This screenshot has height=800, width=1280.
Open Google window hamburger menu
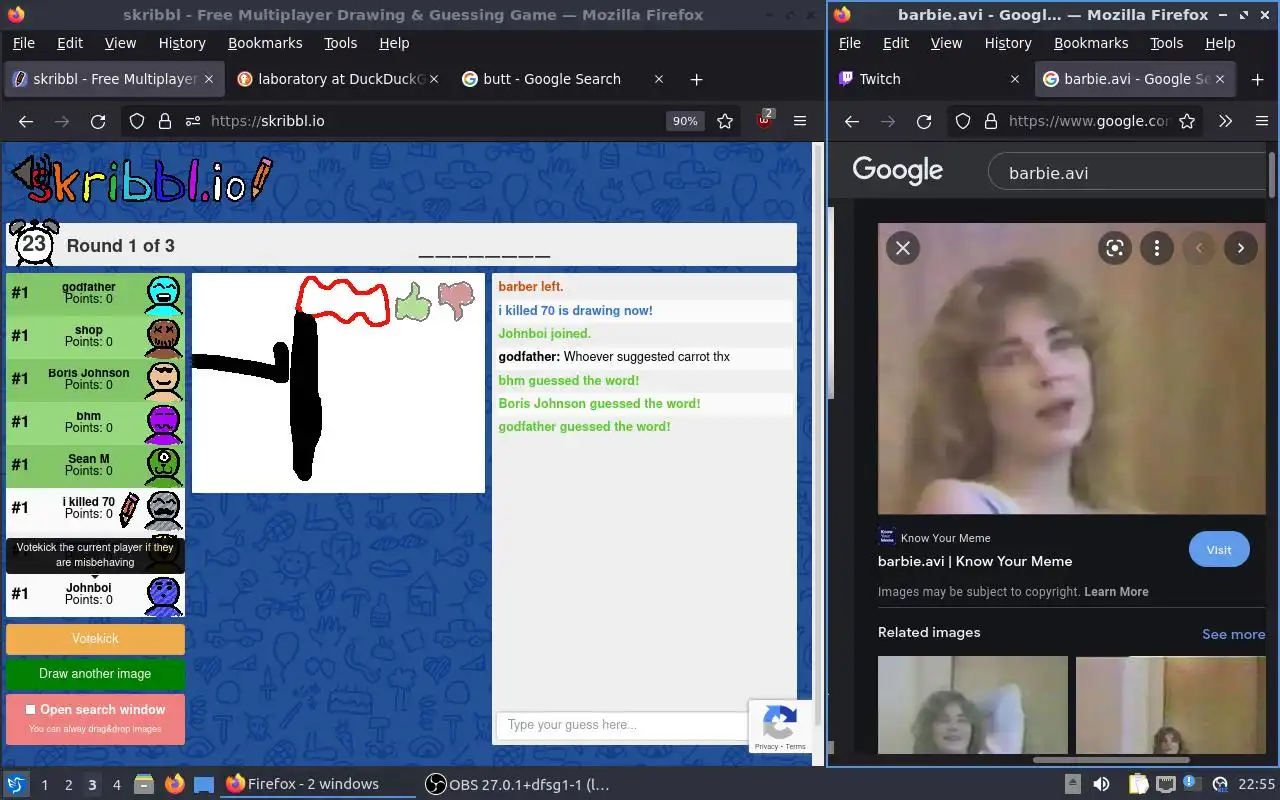coord(1262,121)
